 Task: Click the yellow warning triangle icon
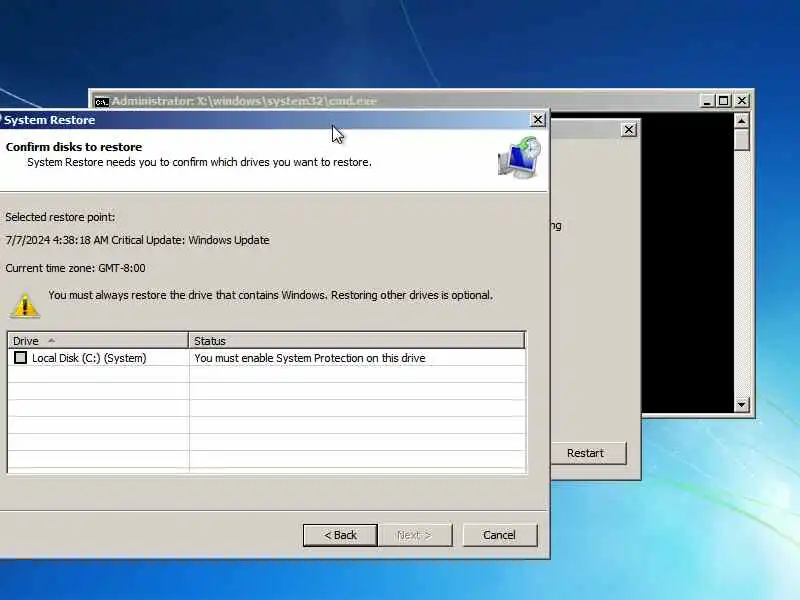click(x=24, y=306)
